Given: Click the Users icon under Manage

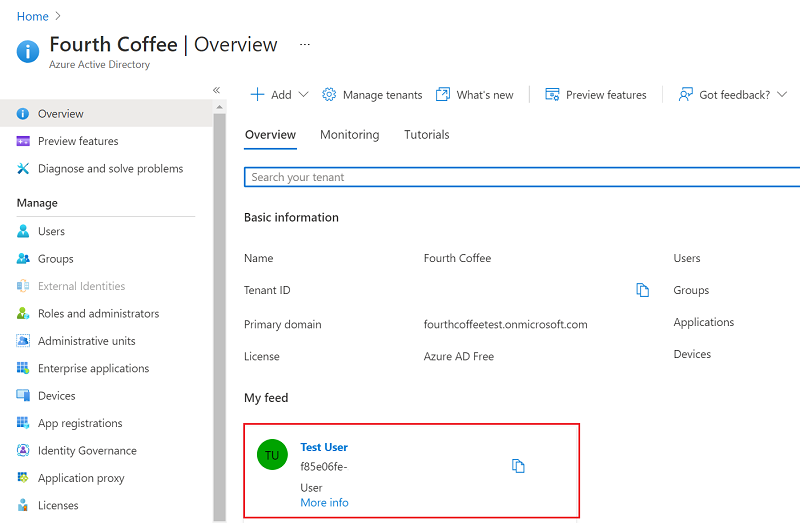Looking at the screenshot, I should (23, 231).
